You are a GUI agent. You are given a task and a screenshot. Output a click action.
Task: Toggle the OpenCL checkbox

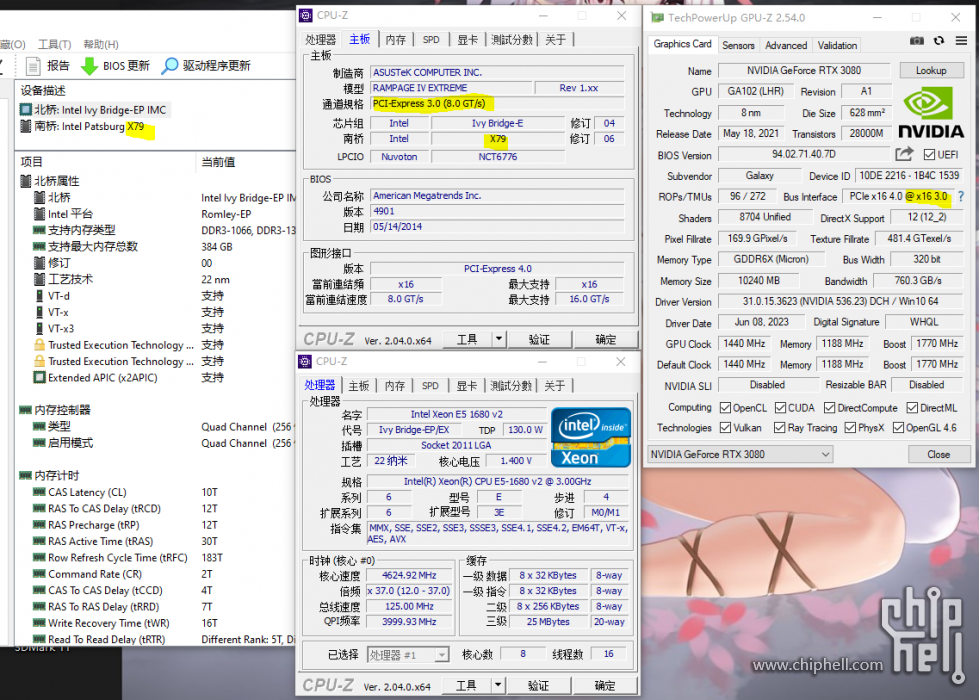[x=725, y=408]
